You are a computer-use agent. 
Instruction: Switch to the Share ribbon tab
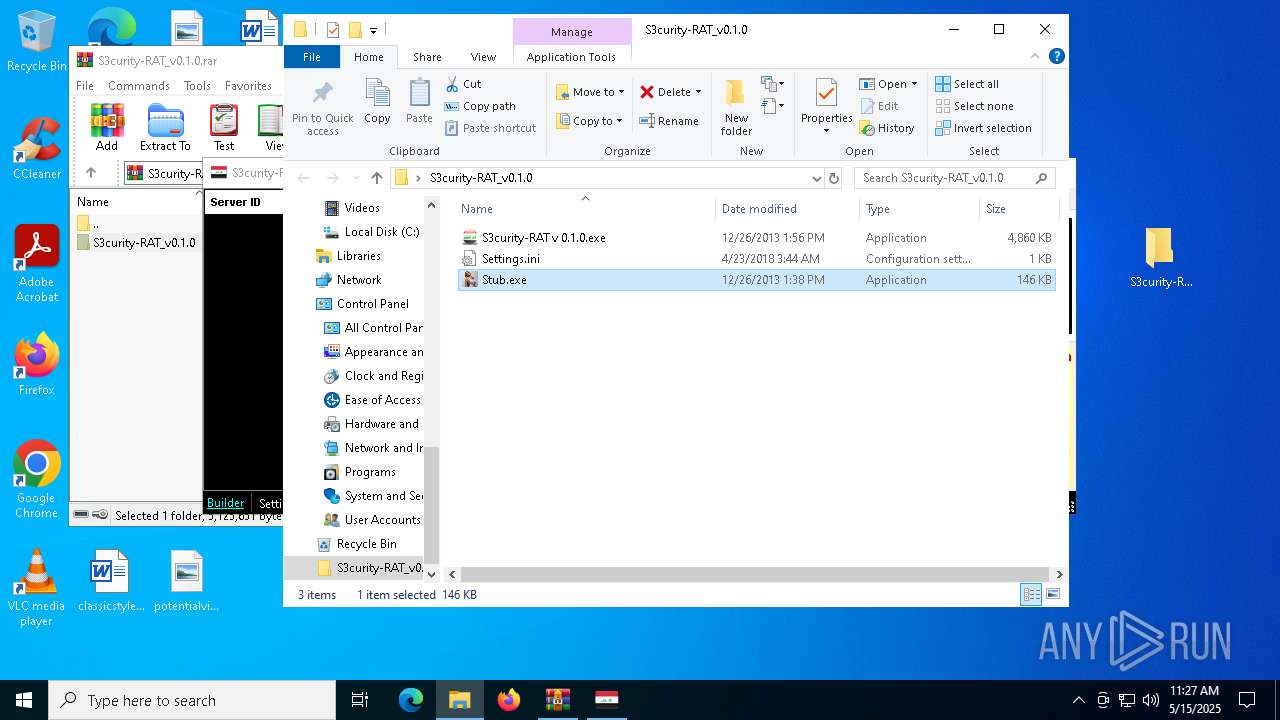(427, 57)
